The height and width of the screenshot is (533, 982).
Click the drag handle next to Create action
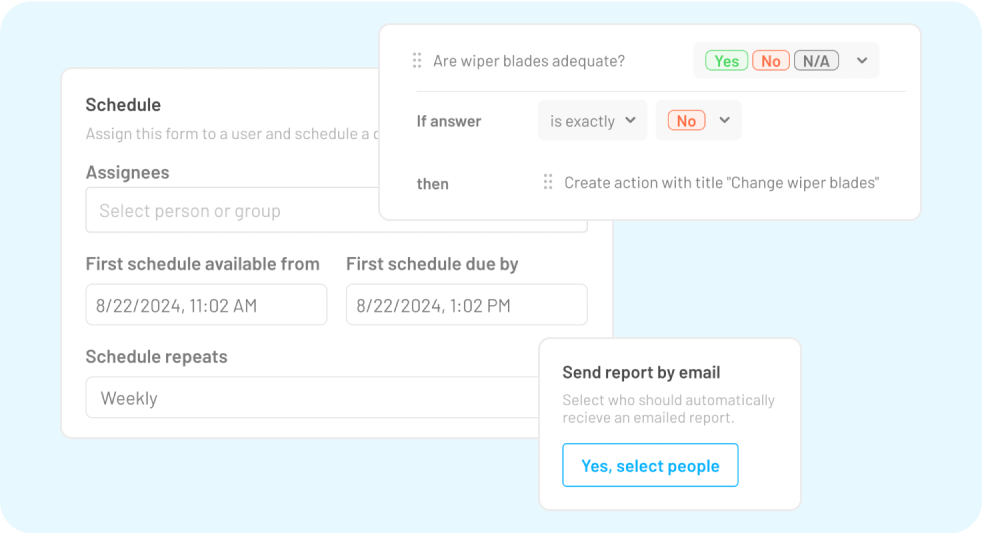pos(548,182)
